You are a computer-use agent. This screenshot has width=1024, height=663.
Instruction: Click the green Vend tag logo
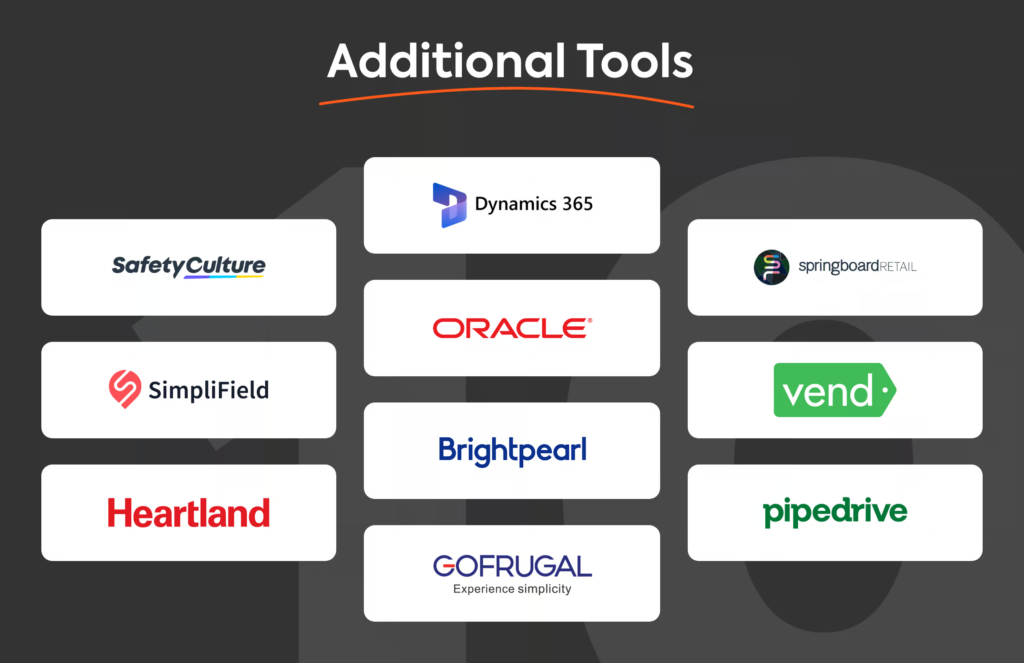pyautogui.click(x=835, y=390)
